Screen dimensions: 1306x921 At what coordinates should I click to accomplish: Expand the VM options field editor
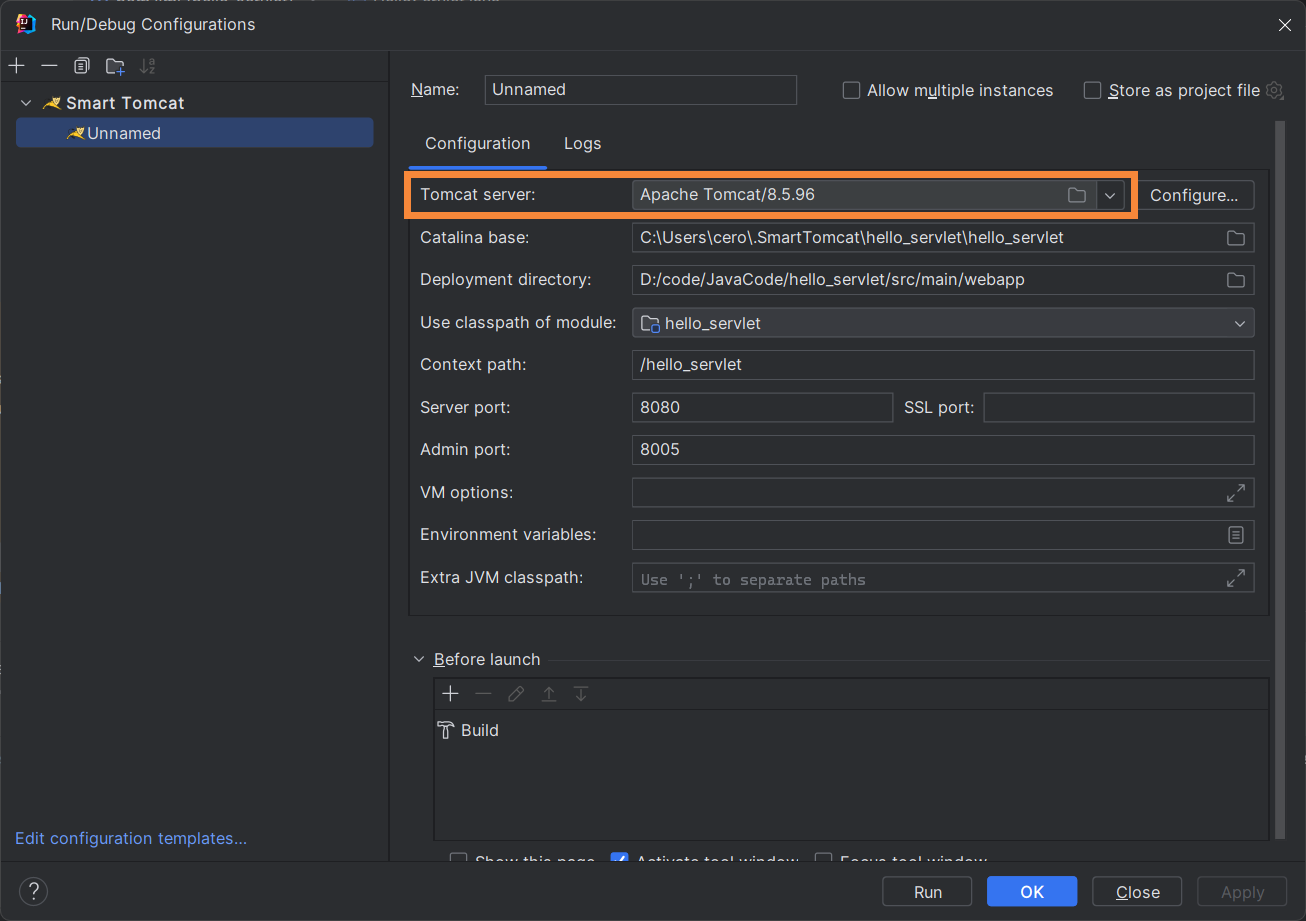point(1236,493)
